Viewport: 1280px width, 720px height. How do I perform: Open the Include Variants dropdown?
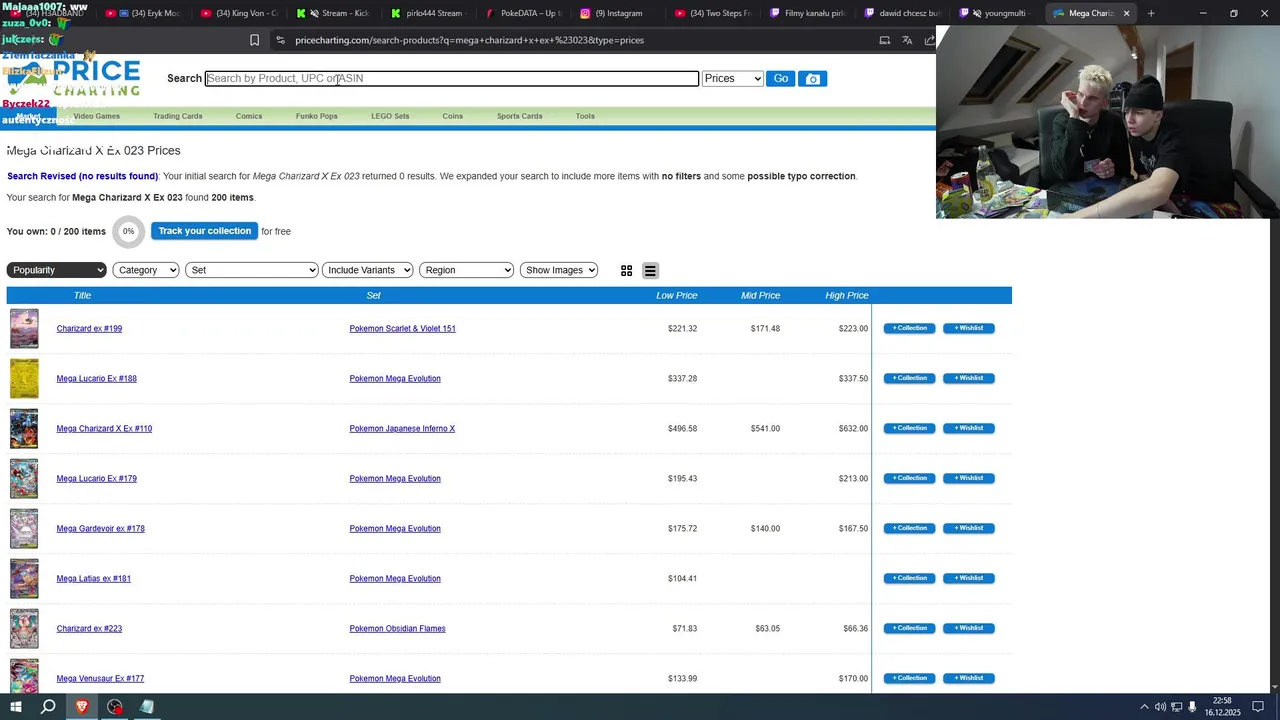click(x=368, y=270)
